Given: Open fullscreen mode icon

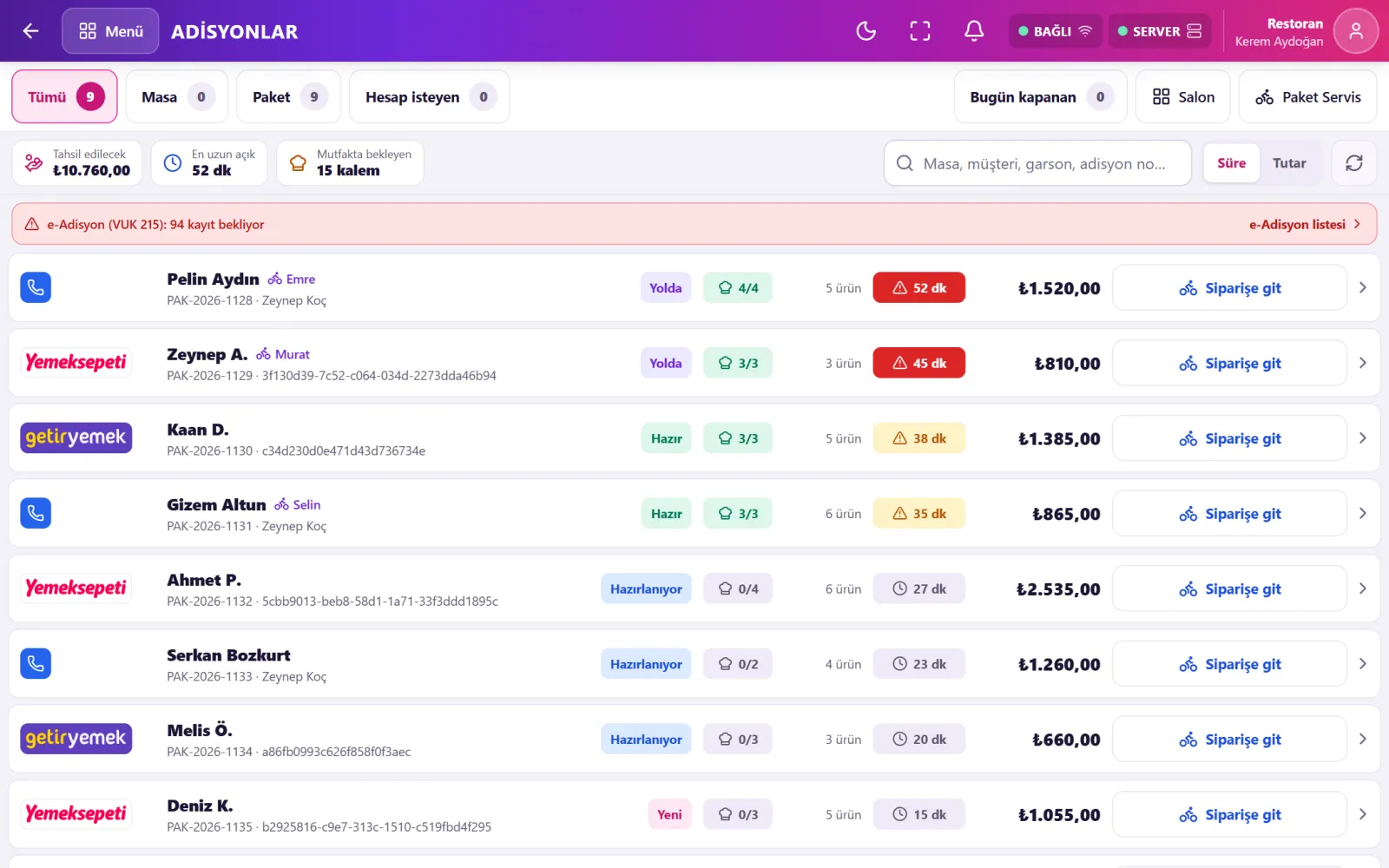Looking at the screenshot, I should (x=919, y=31).
